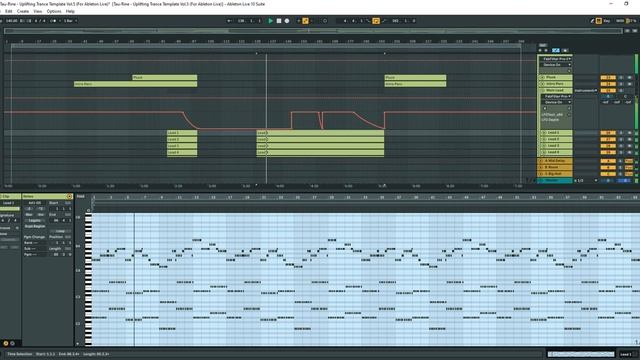Toggle Pluck track activator button
The image size is (640, 360).
coord(608,77)
